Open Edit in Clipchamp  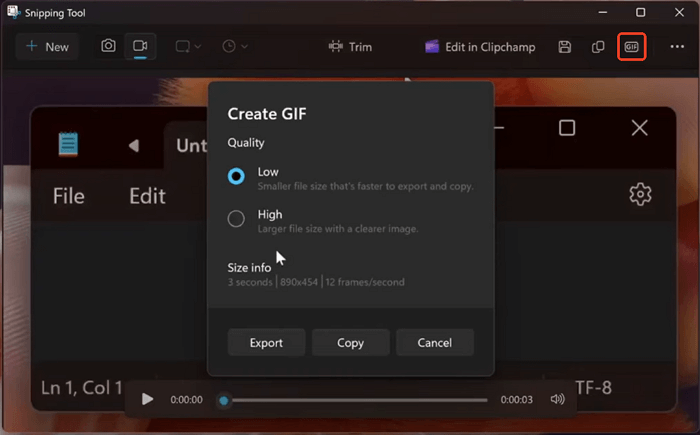(x=480, y=47)
